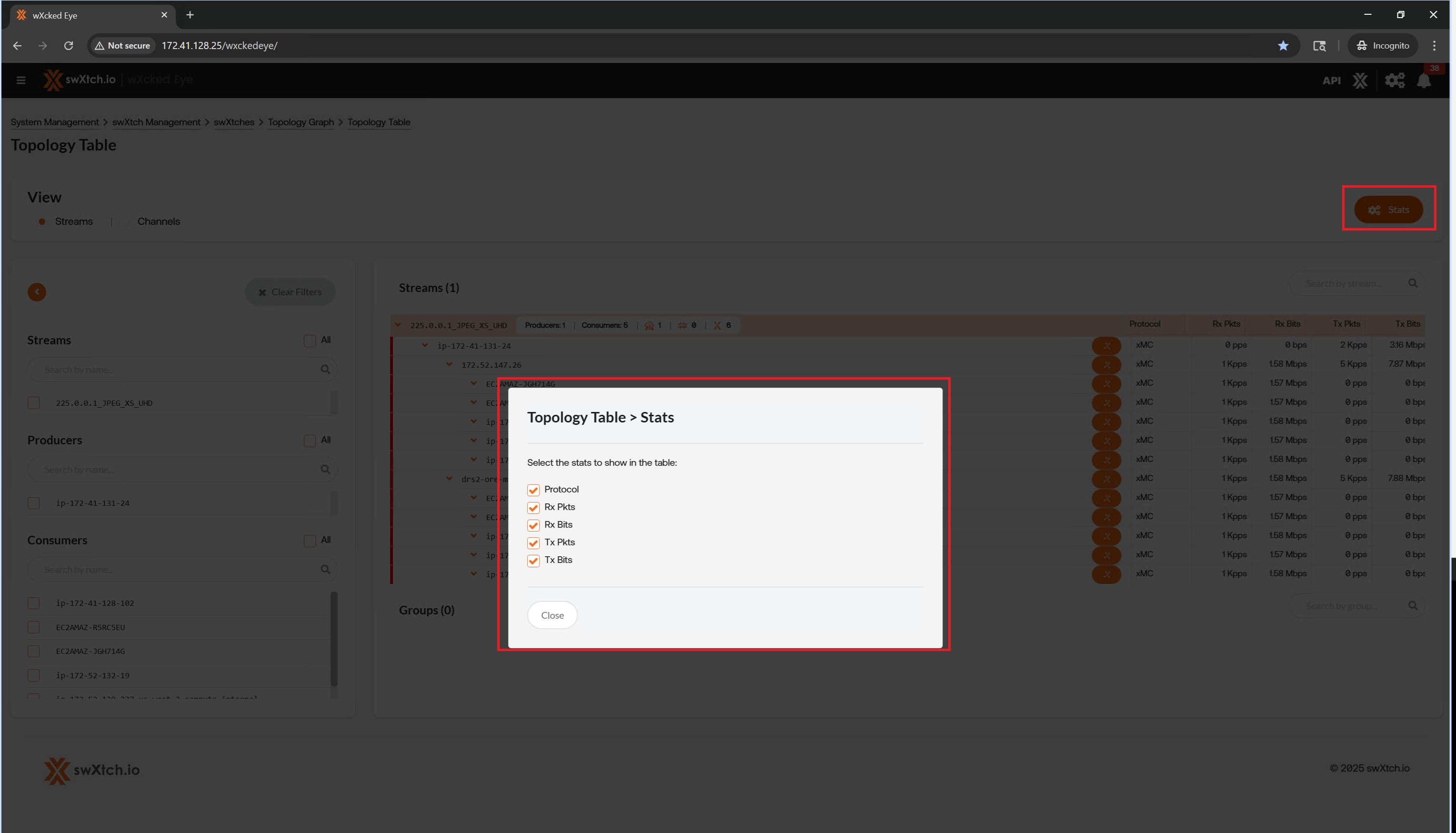The width and height of the screenshot is (1456, 833).
Task: Open the notifications bell icon
Action: (1424, 80)
